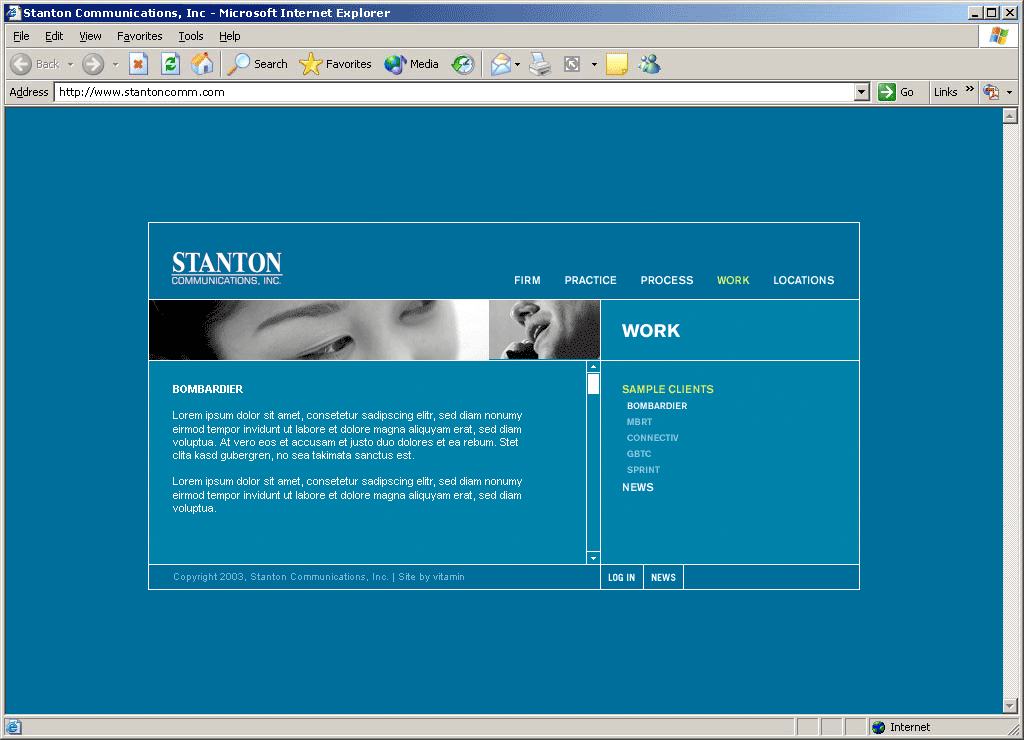Open the Mail button dropdown arrow
This screenshot has height=740, width=1024.
[517, 65]
